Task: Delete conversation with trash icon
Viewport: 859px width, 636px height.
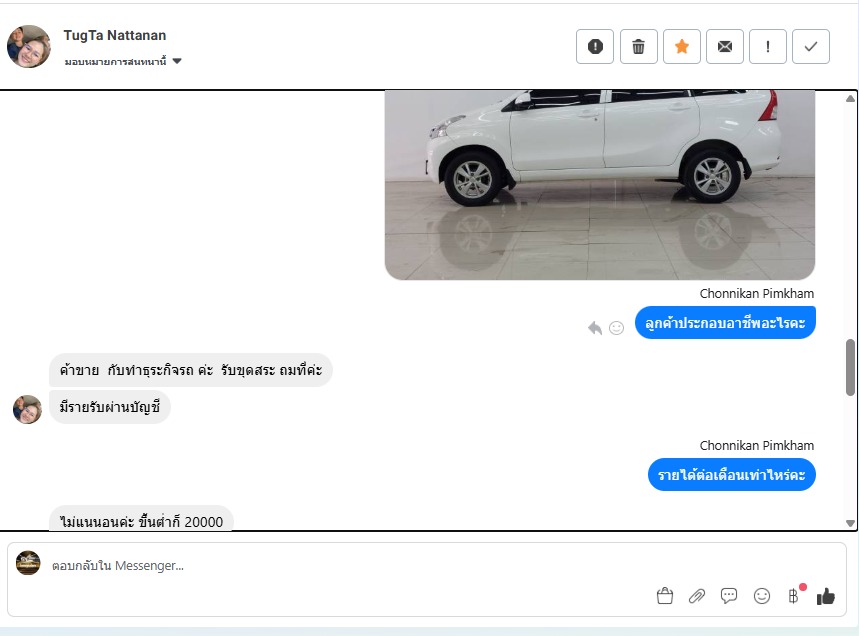Action: point(638,47)
